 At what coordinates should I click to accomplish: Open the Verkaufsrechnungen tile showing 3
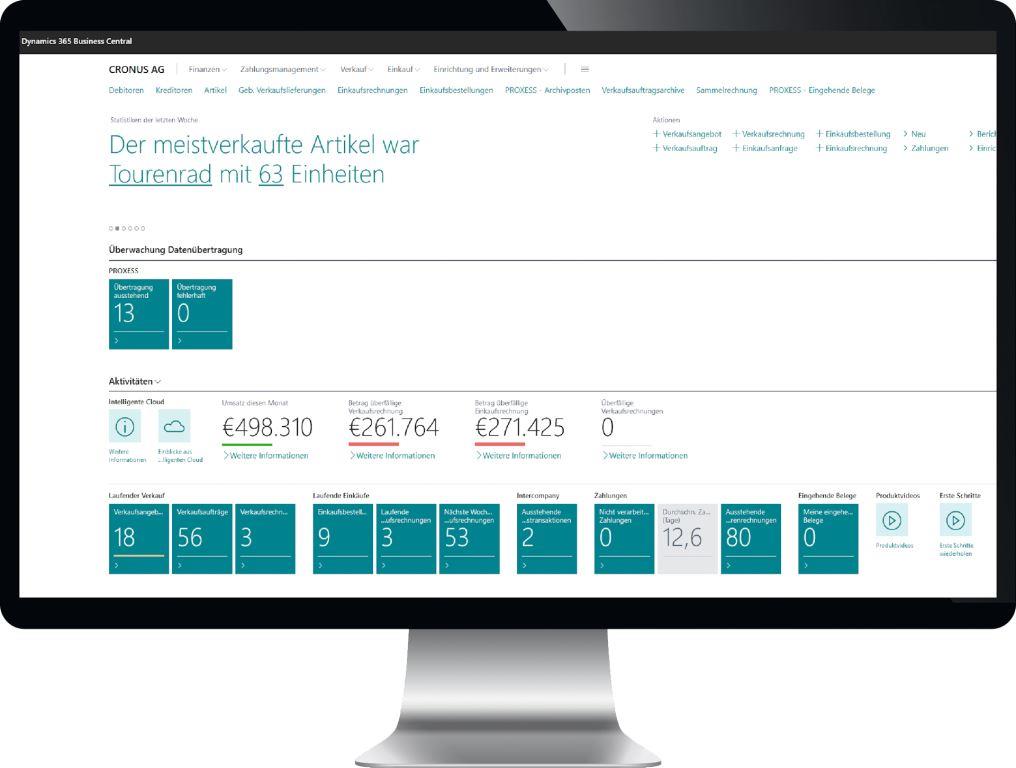pos(265,539)
